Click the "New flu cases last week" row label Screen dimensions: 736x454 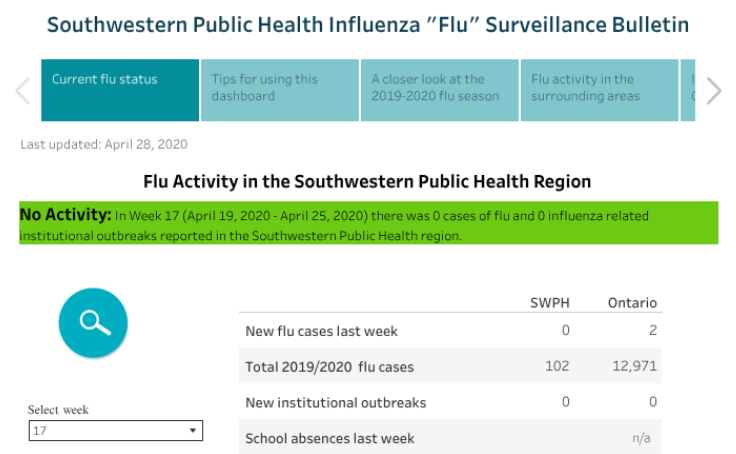coord(321,331)
